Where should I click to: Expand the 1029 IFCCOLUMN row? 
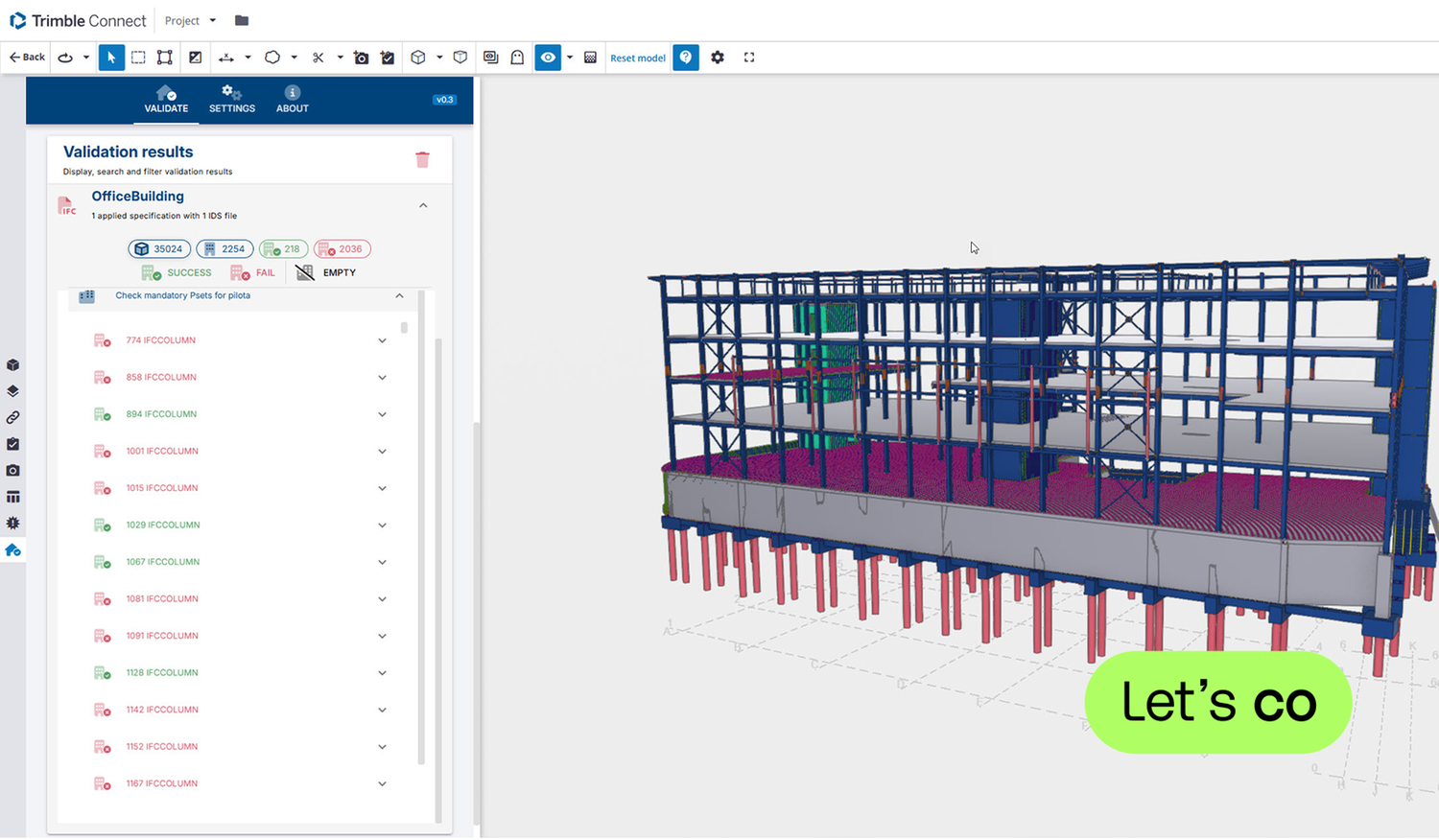(x=382, y=525)
